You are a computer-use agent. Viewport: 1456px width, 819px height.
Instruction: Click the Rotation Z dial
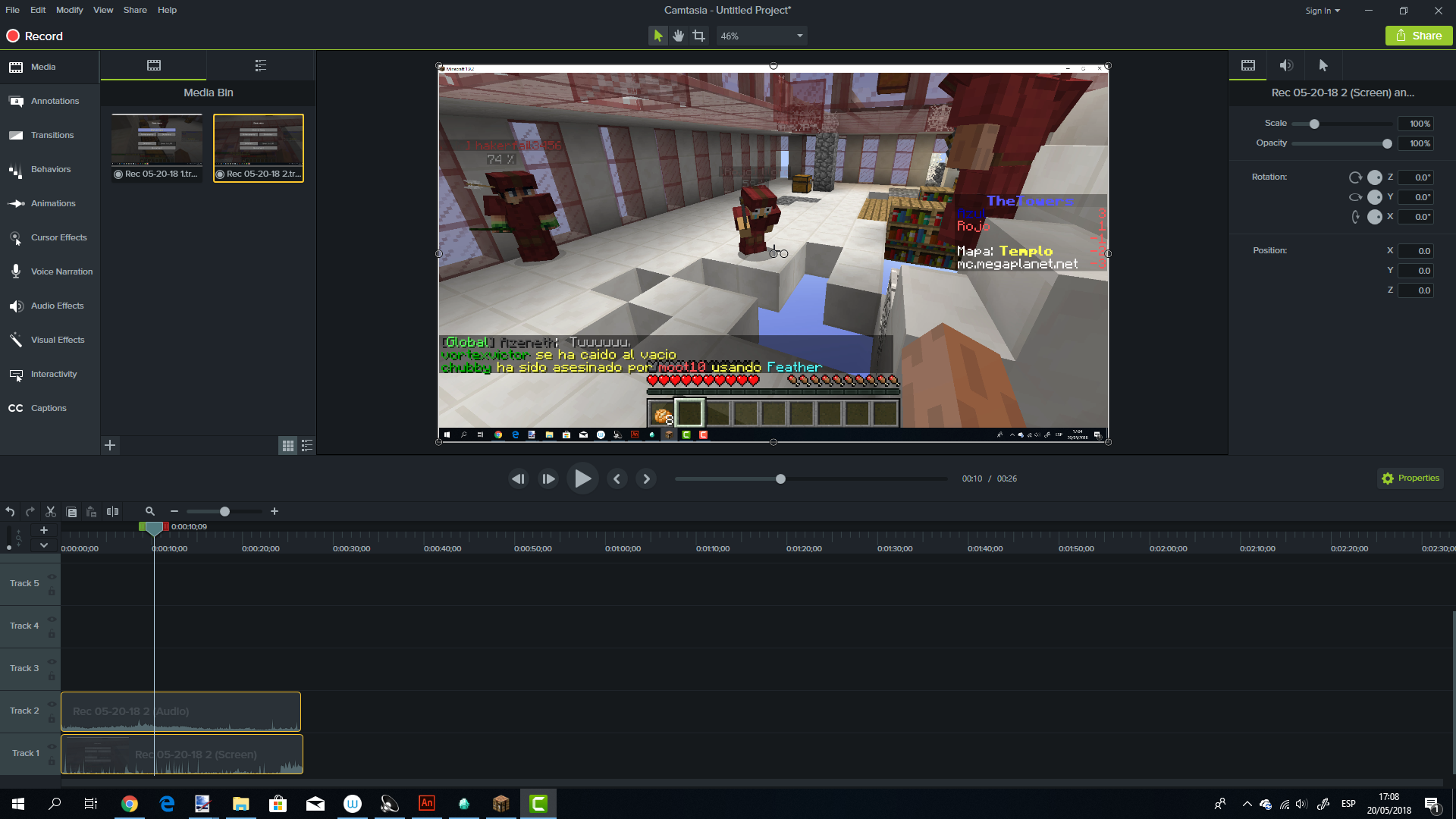click(1374, 177)
